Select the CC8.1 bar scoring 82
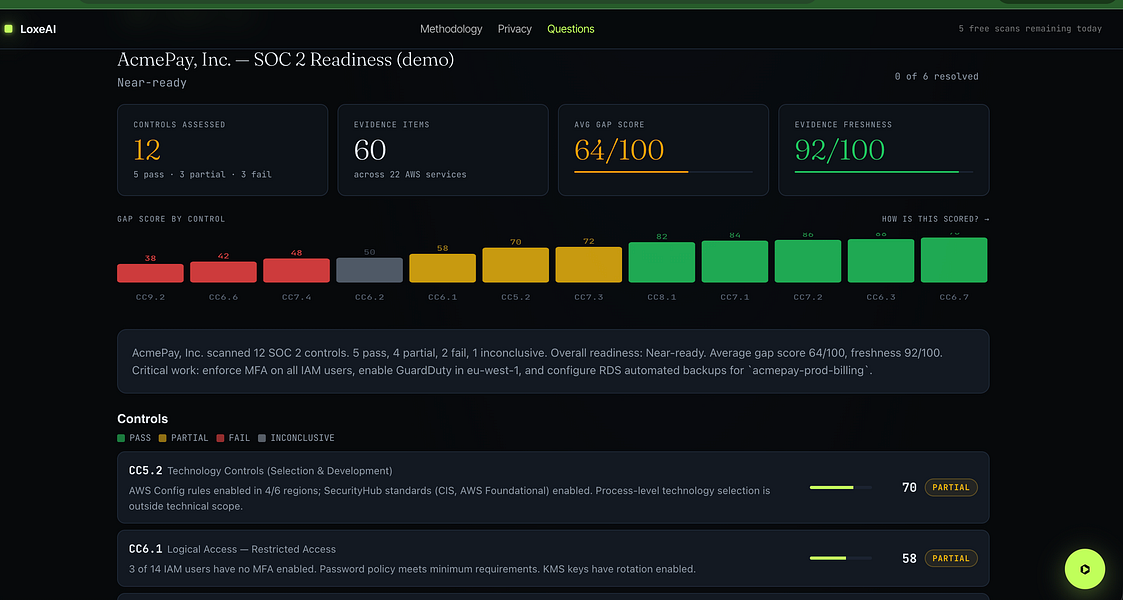Viewport: 1123px width, 600px height. point(662,262)
